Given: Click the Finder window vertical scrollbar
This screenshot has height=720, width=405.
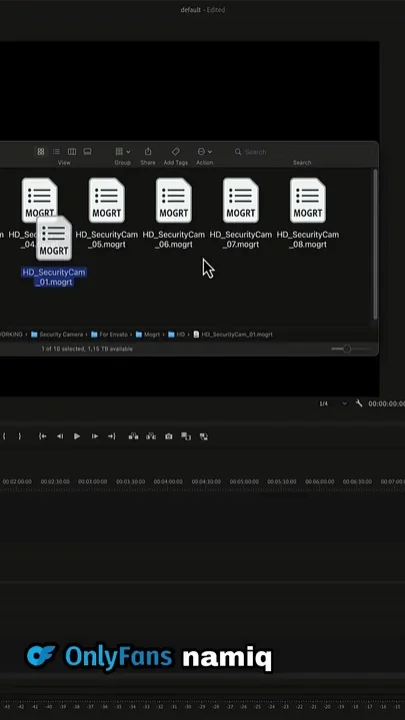Looking at the screenshot, I should click(x=375, y=244).
